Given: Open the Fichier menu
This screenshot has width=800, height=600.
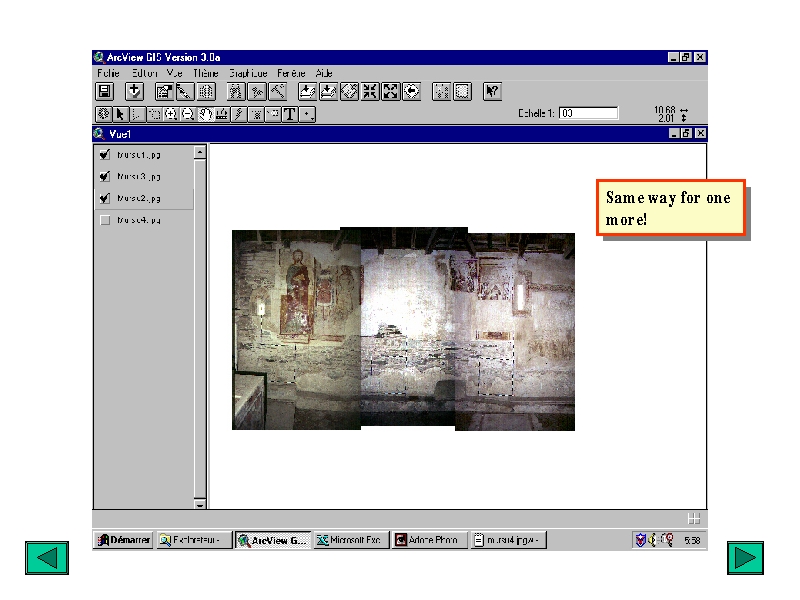Looking at the screenshot, I should point(108,73).
